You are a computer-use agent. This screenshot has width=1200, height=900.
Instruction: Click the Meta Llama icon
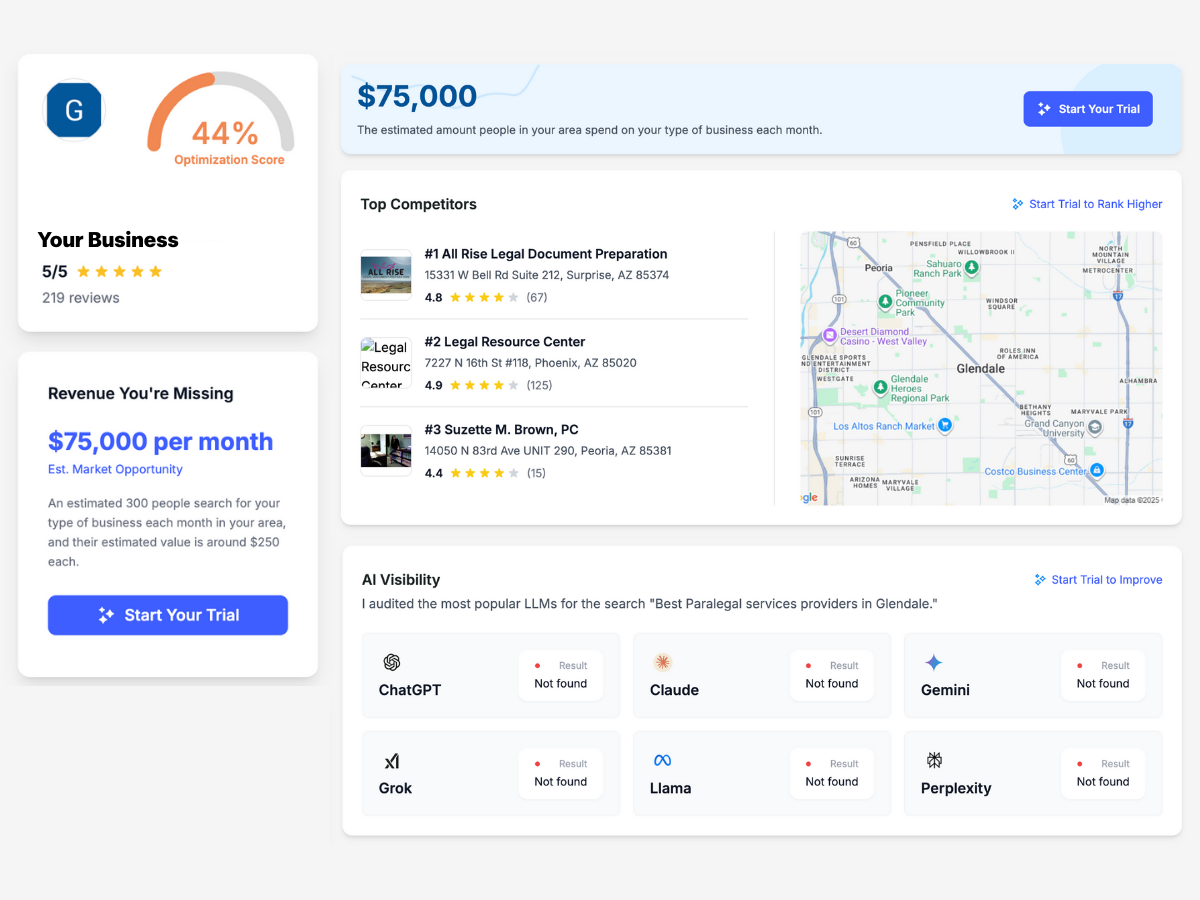click(x=663, y=761)
